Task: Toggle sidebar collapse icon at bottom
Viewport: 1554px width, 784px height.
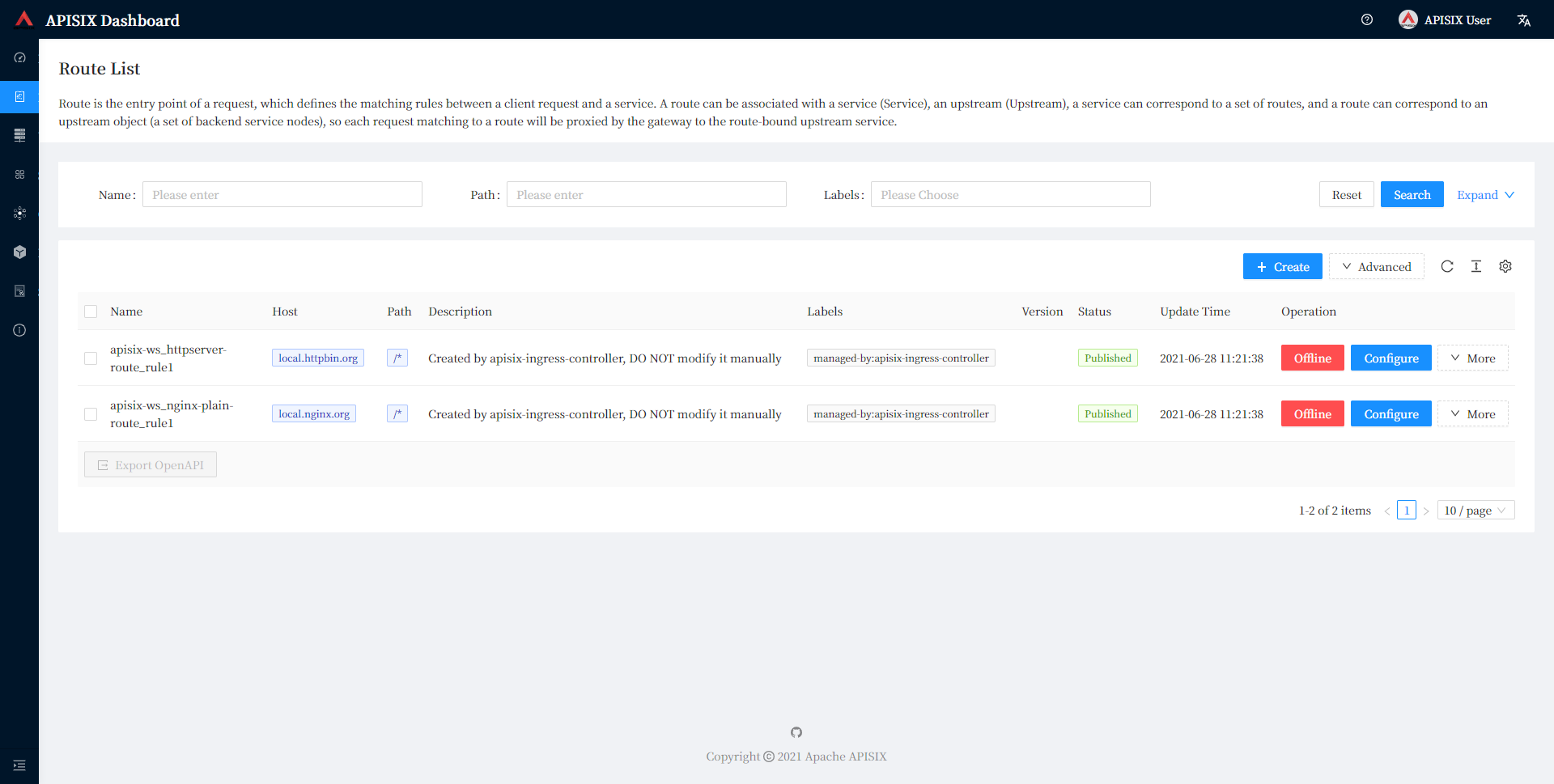Action: tap(19, 765)
